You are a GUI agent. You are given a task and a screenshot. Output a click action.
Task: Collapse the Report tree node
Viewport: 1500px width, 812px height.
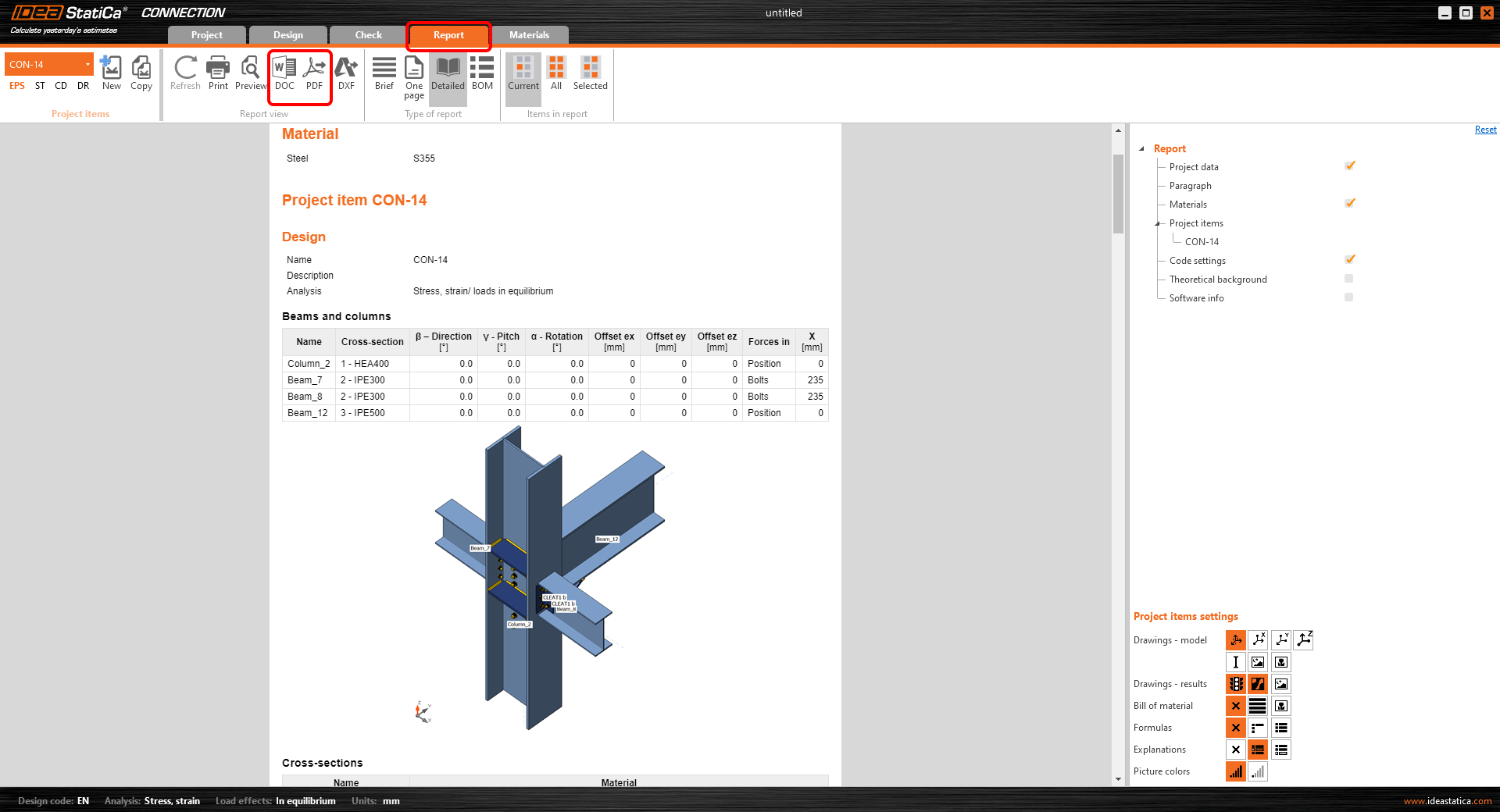[x=1142, y=149]
